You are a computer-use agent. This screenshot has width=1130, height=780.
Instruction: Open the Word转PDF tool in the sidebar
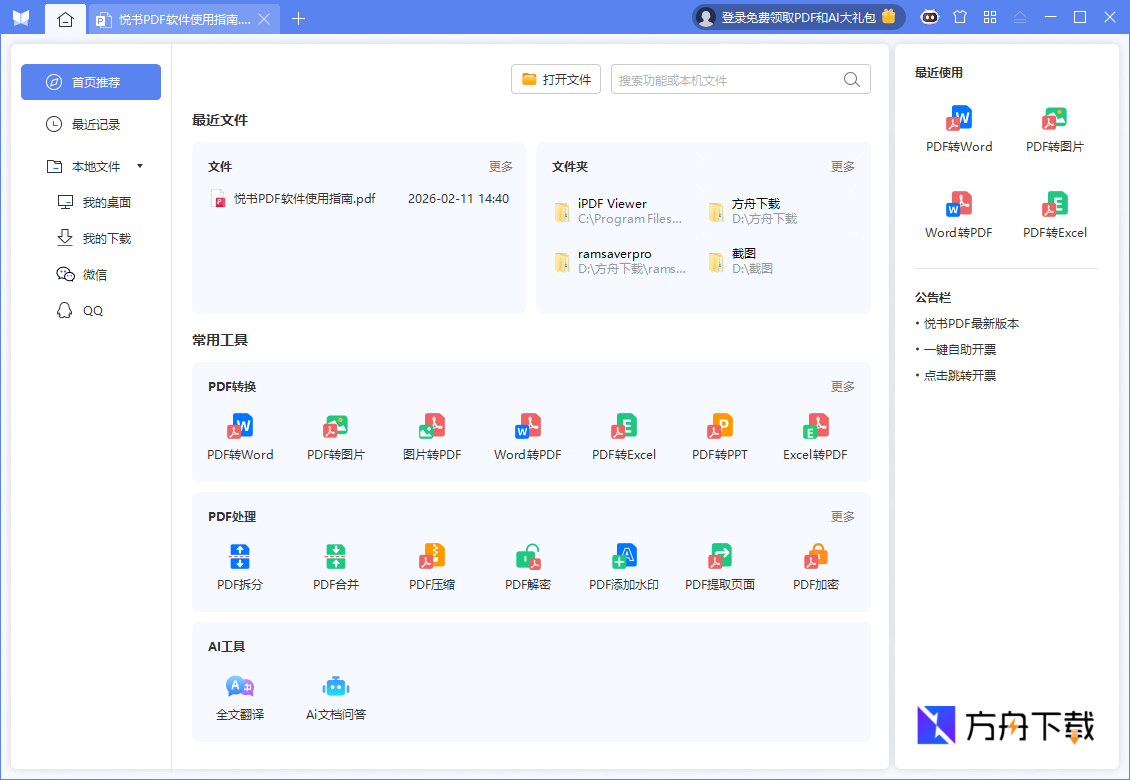pyautogui.click(x=958, y=213)
